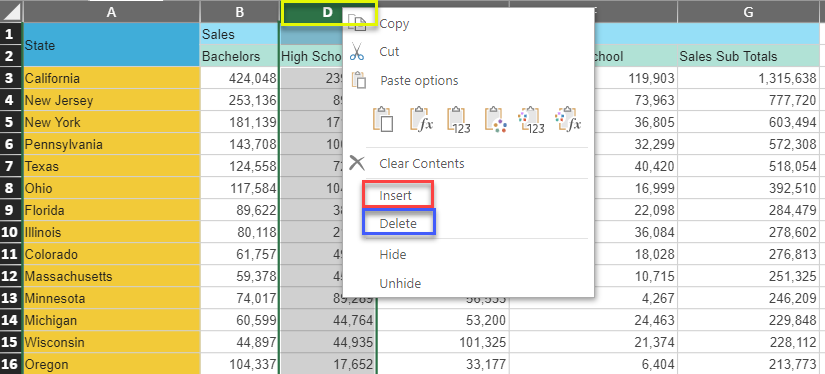Click the Copy icon in context menu
This screenshot has width=825, height=374.
coord(357,23)
